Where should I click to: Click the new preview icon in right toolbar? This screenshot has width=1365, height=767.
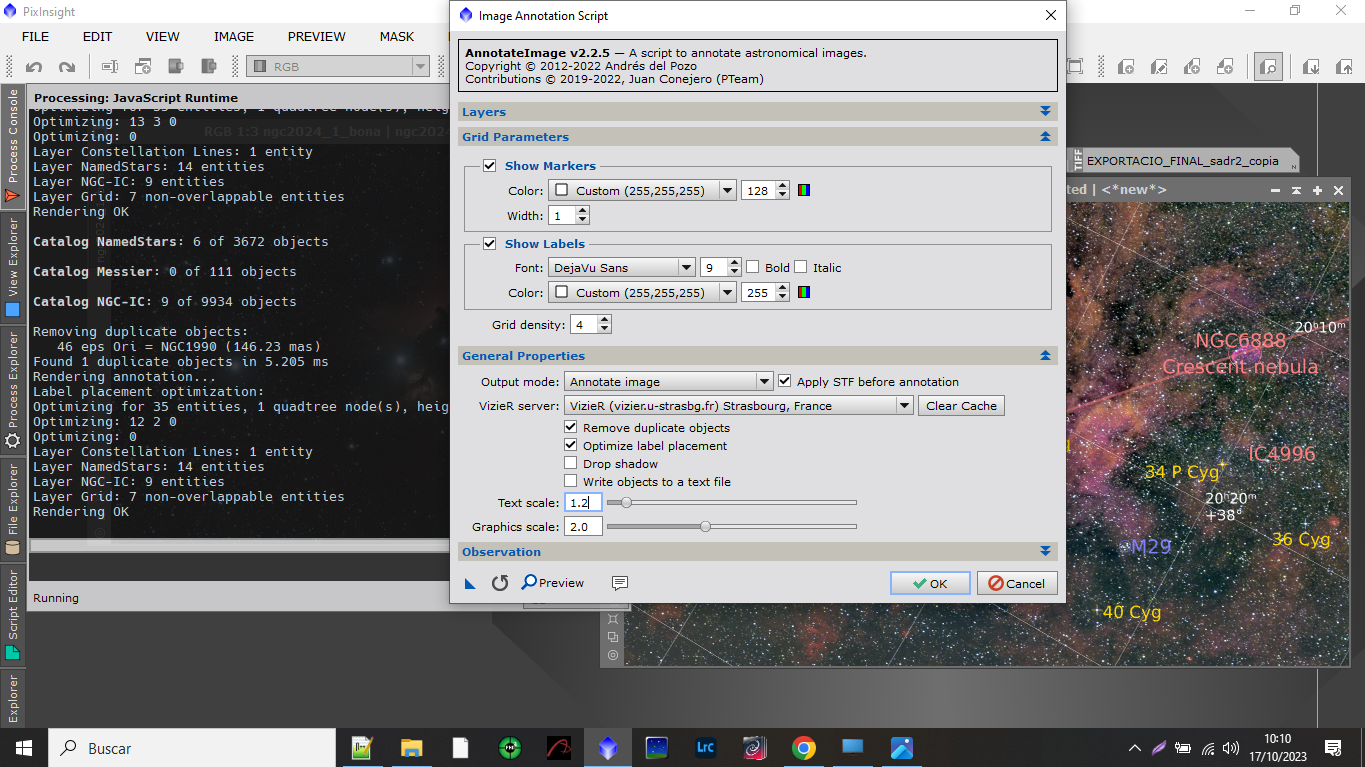1126,67
